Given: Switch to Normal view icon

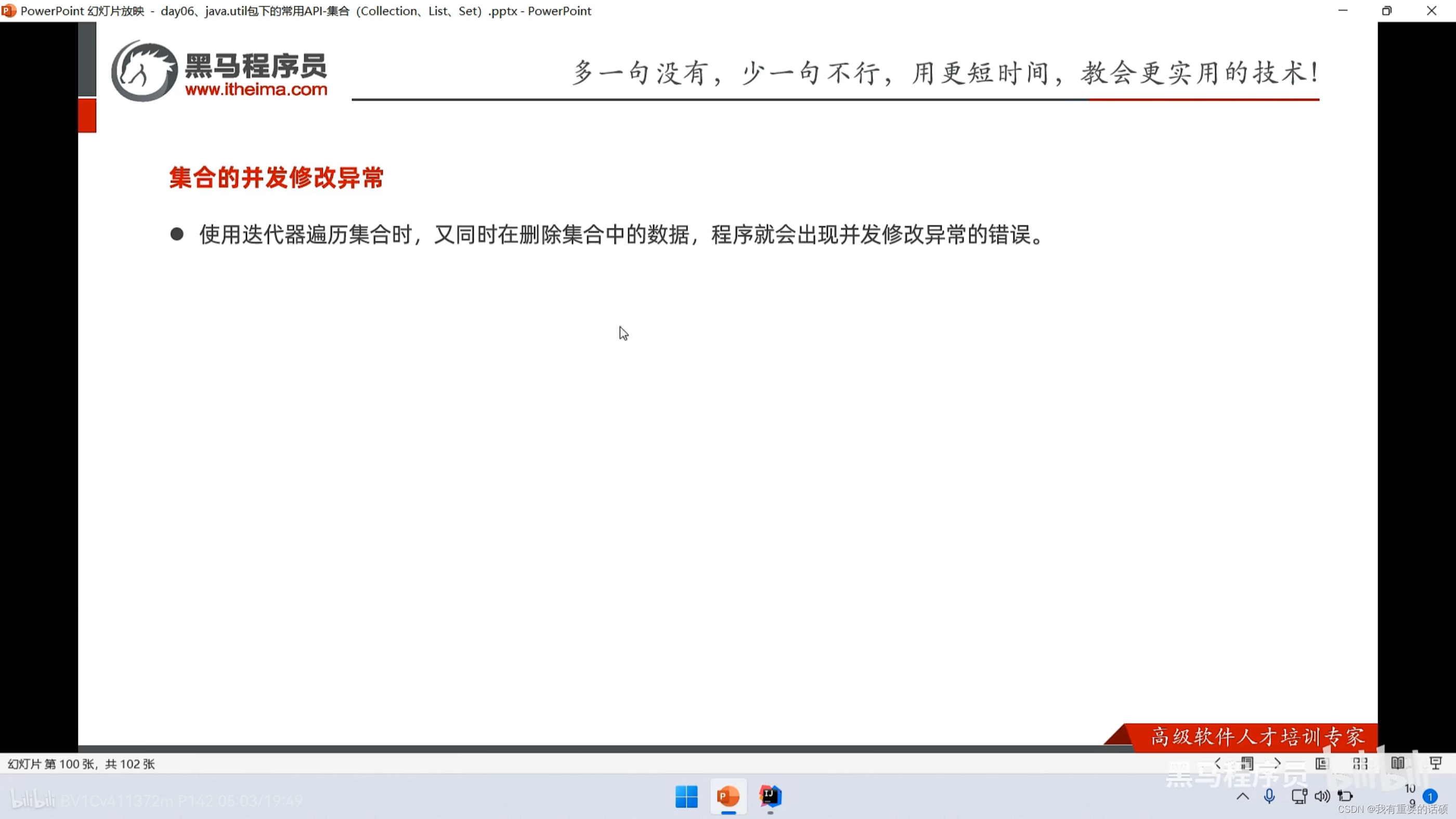Looking at the screenshot, I should (1321, 763).
